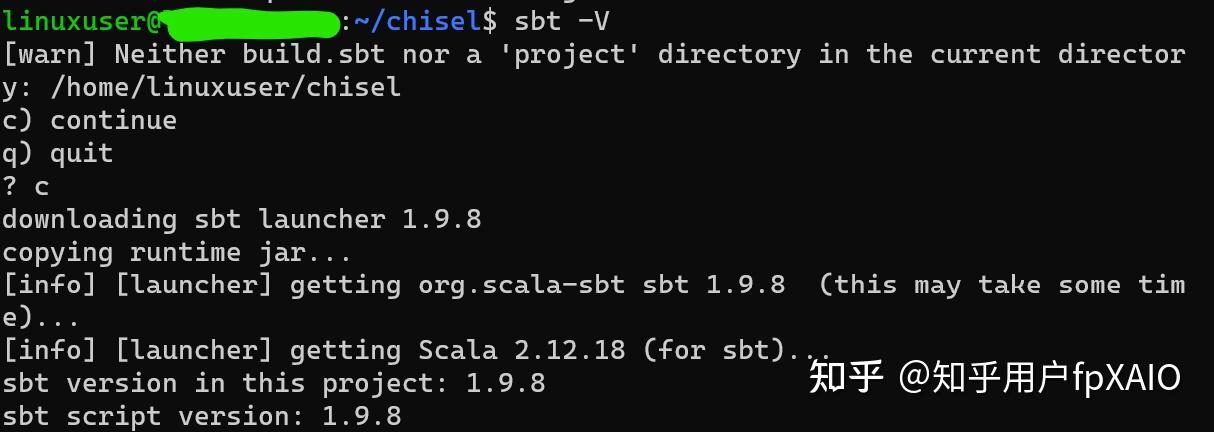This screenshot has width=1214, height=432.
Task: Click the /home/linuxuser/chisel directory path
Action: [224, 86]
